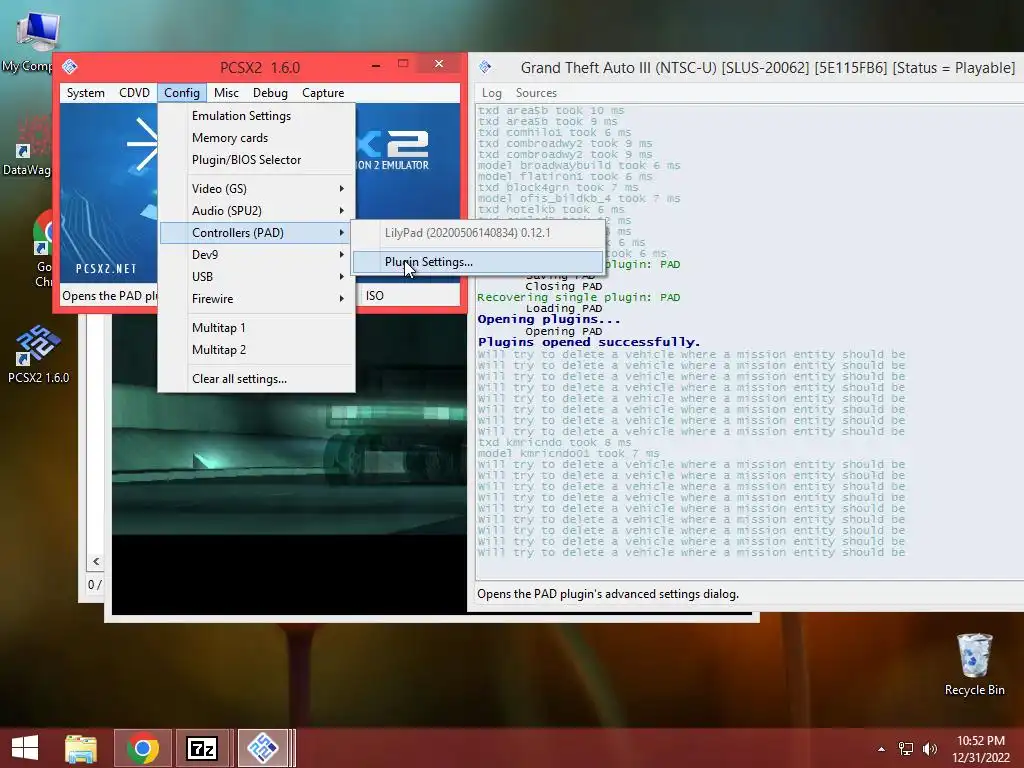Show hidden tray icons arrow
This screenshot has height=768, width=1024.
tap(882, 749)
